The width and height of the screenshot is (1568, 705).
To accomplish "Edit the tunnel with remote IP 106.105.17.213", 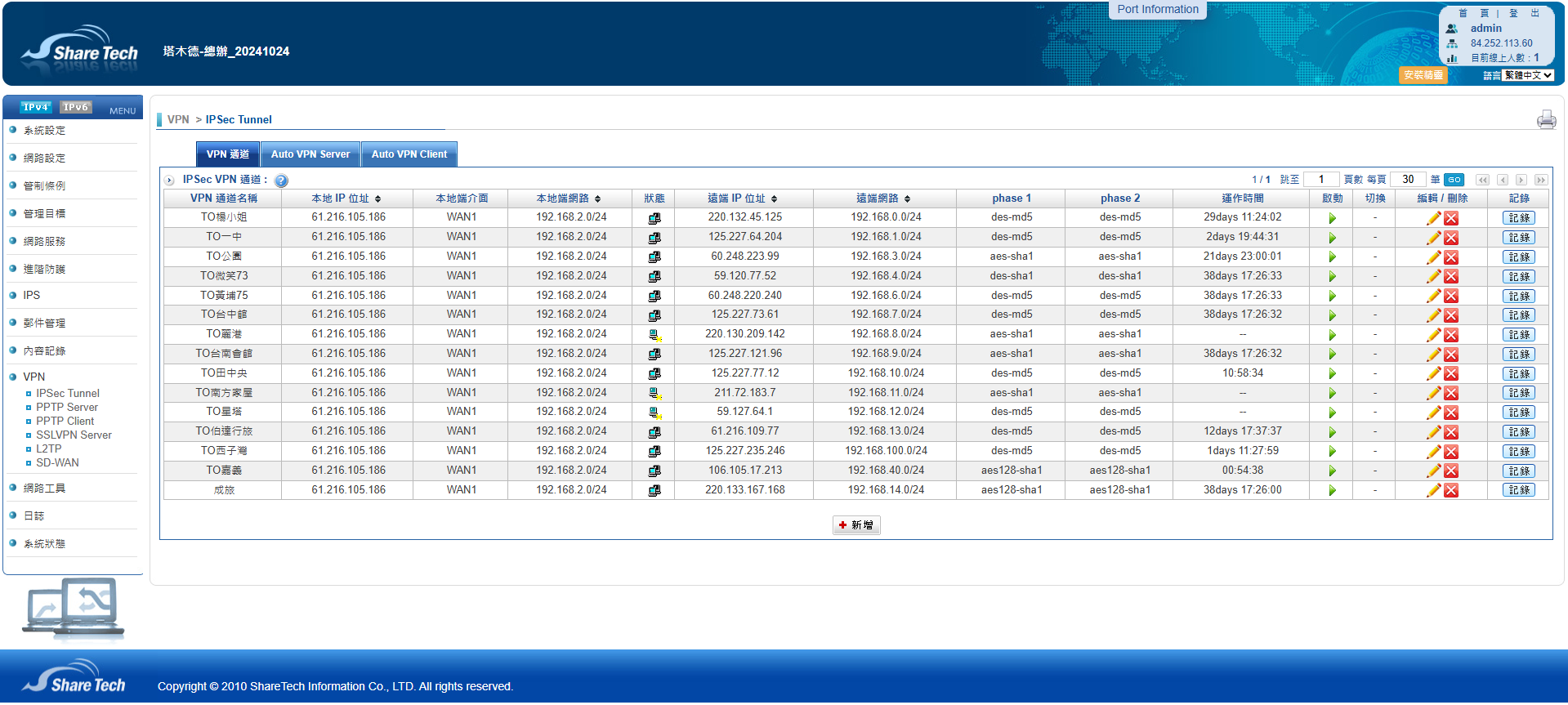I will 1433,471.
